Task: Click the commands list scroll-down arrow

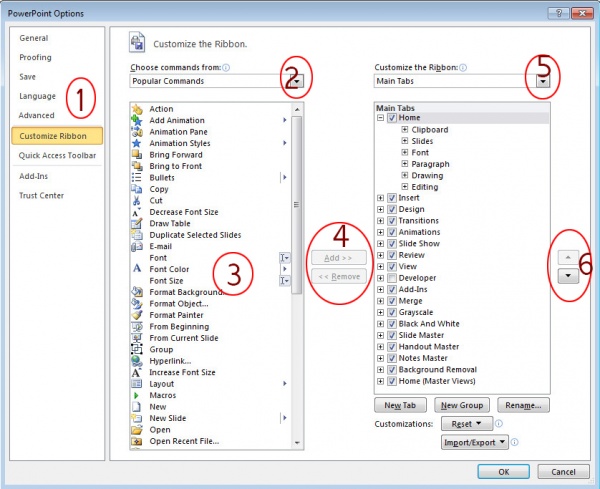Action: tap(297, 443)
